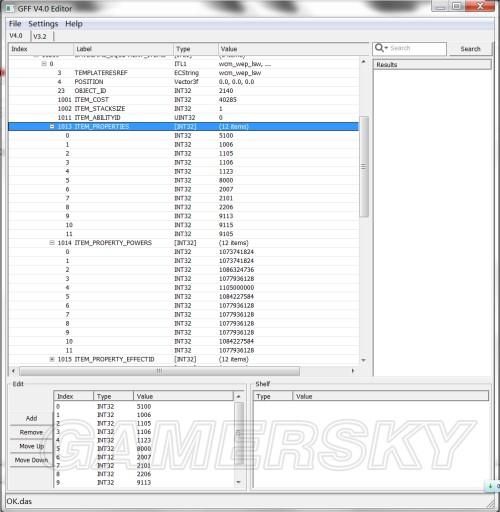The width and height of the screenshot is (500, 512).
Task: Focus the Search input field
Action: [x=416, y=48]
